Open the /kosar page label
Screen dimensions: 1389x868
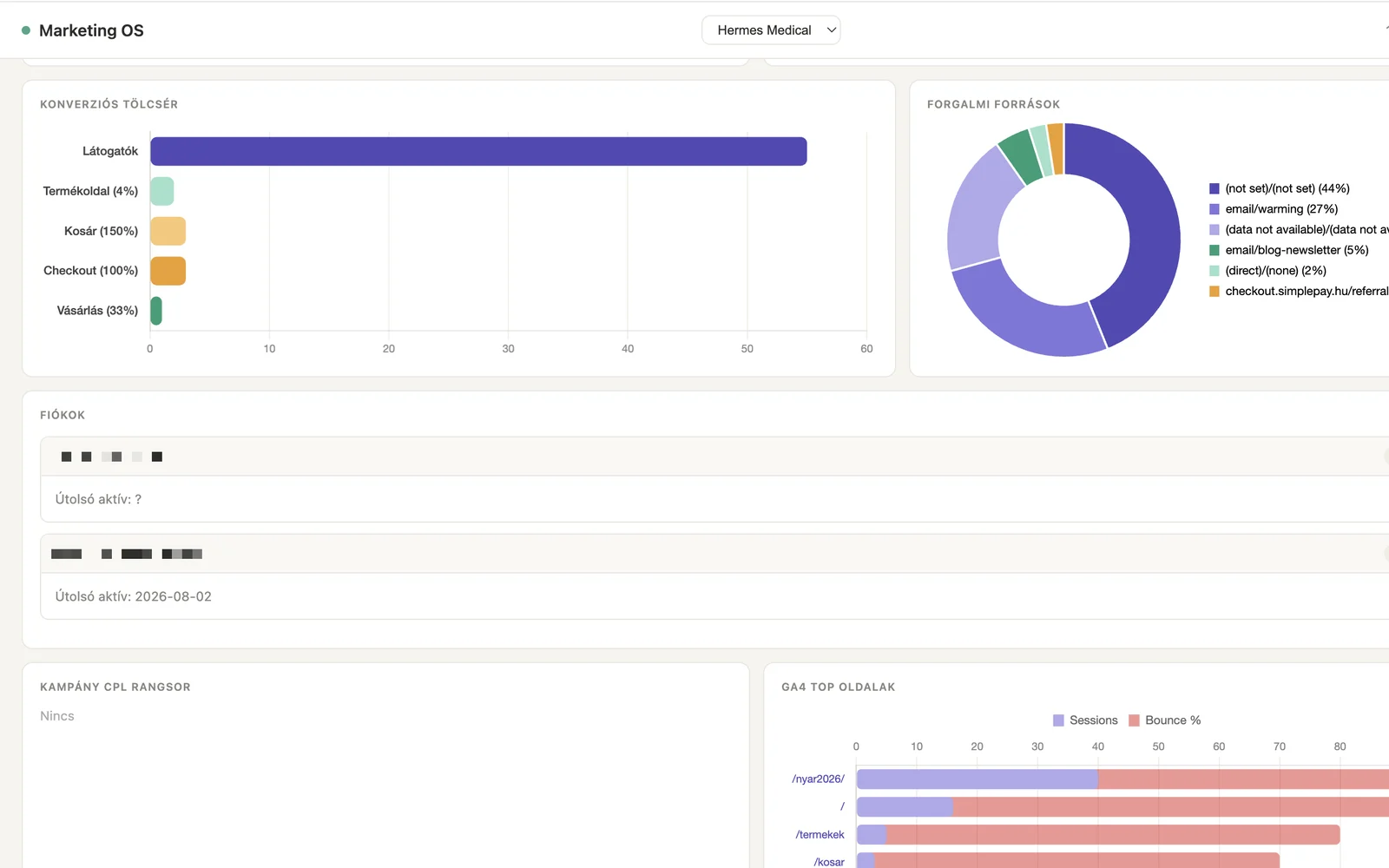point(829,862)
